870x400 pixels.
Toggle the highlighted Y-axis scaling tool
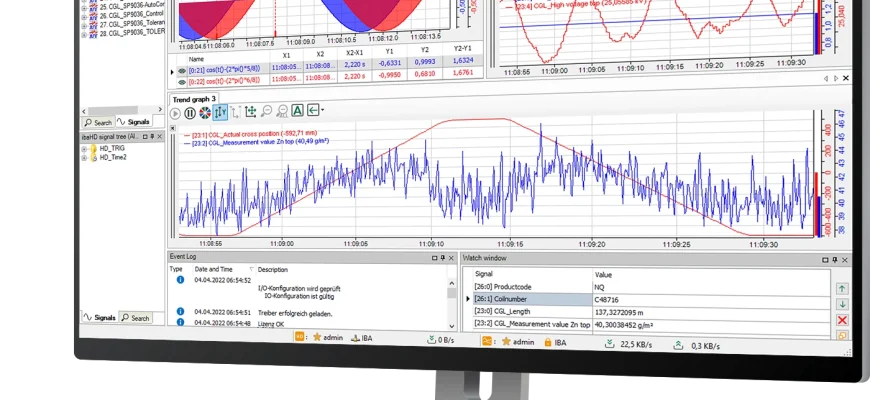(220, 113)
